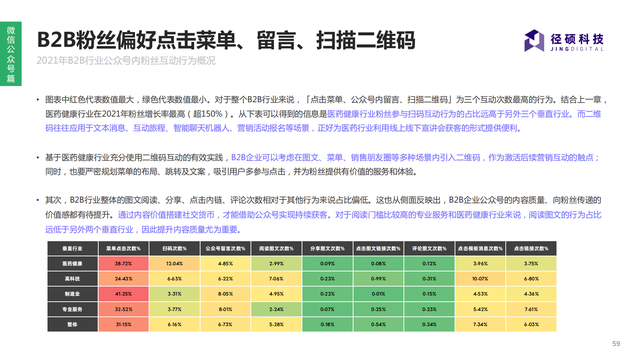640x360 pixels.
Task: Click the blue text beginning B2B企业可以考虑在图文
Action: (x=415, y=158)
